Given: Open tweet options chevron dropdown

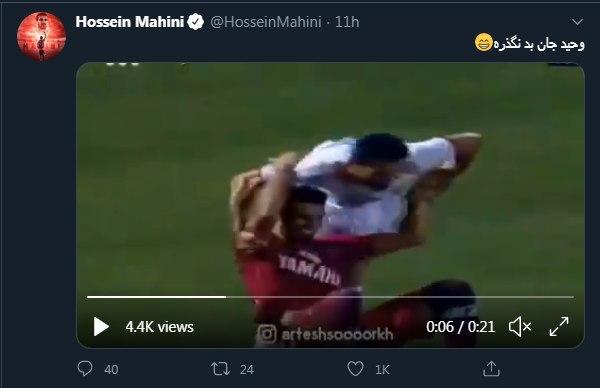Looking at the screenshot, I should click(x=577, y=22).
